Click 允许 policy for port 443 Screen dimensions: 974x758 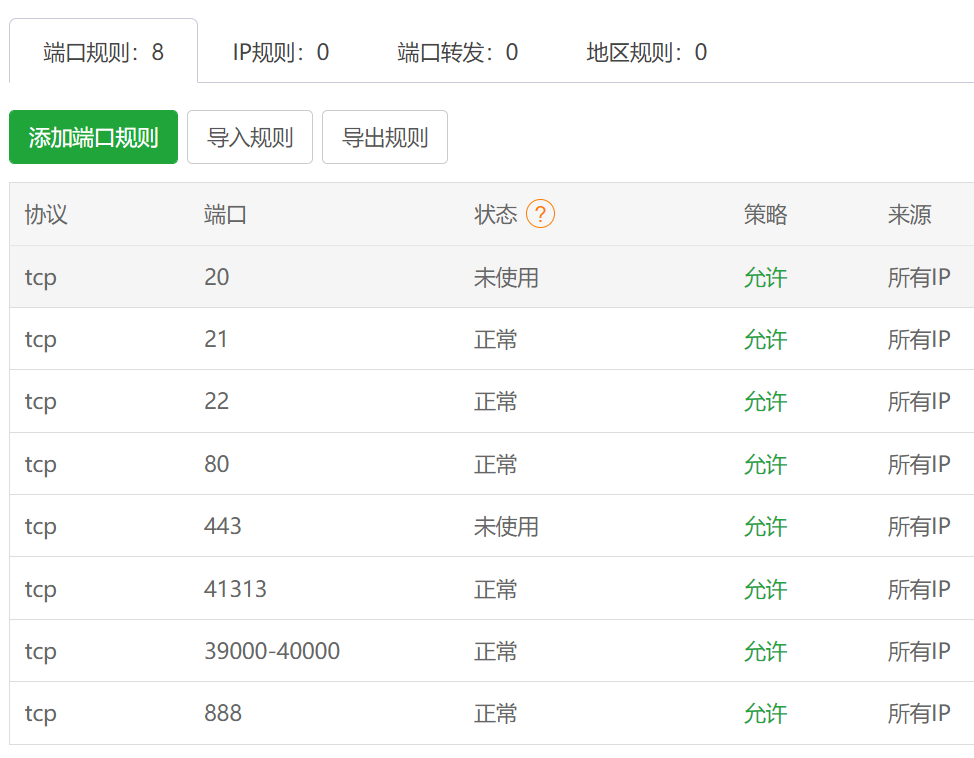[x=764, y=527]
